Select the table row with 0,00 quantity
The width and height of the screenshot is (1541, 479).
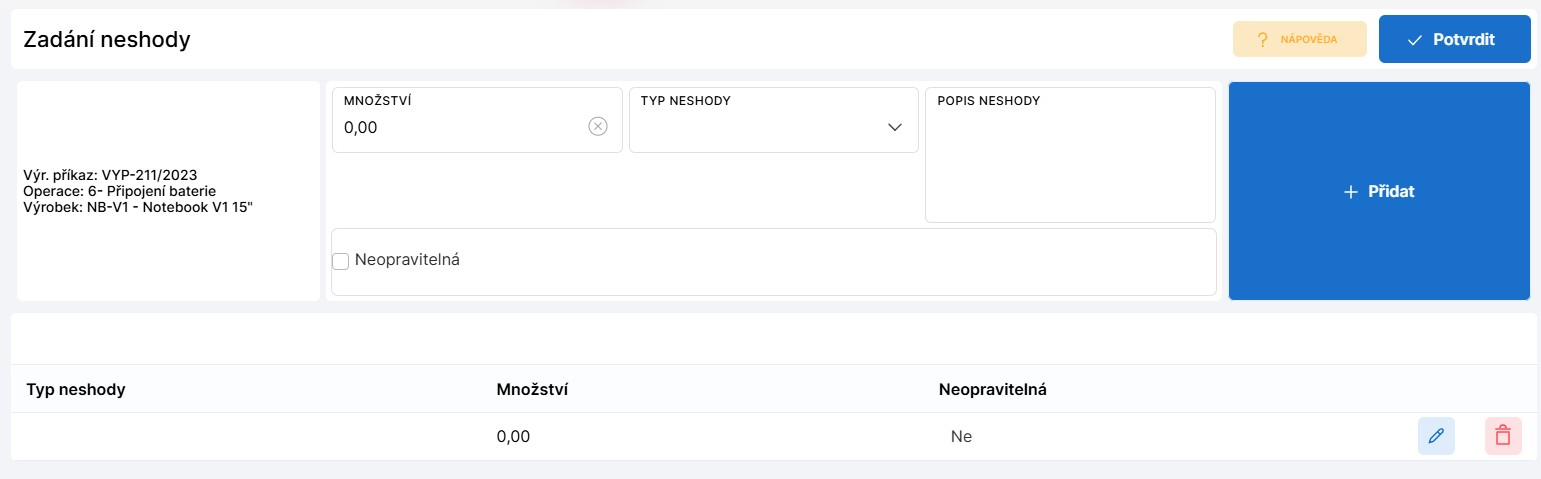point(773,436)
